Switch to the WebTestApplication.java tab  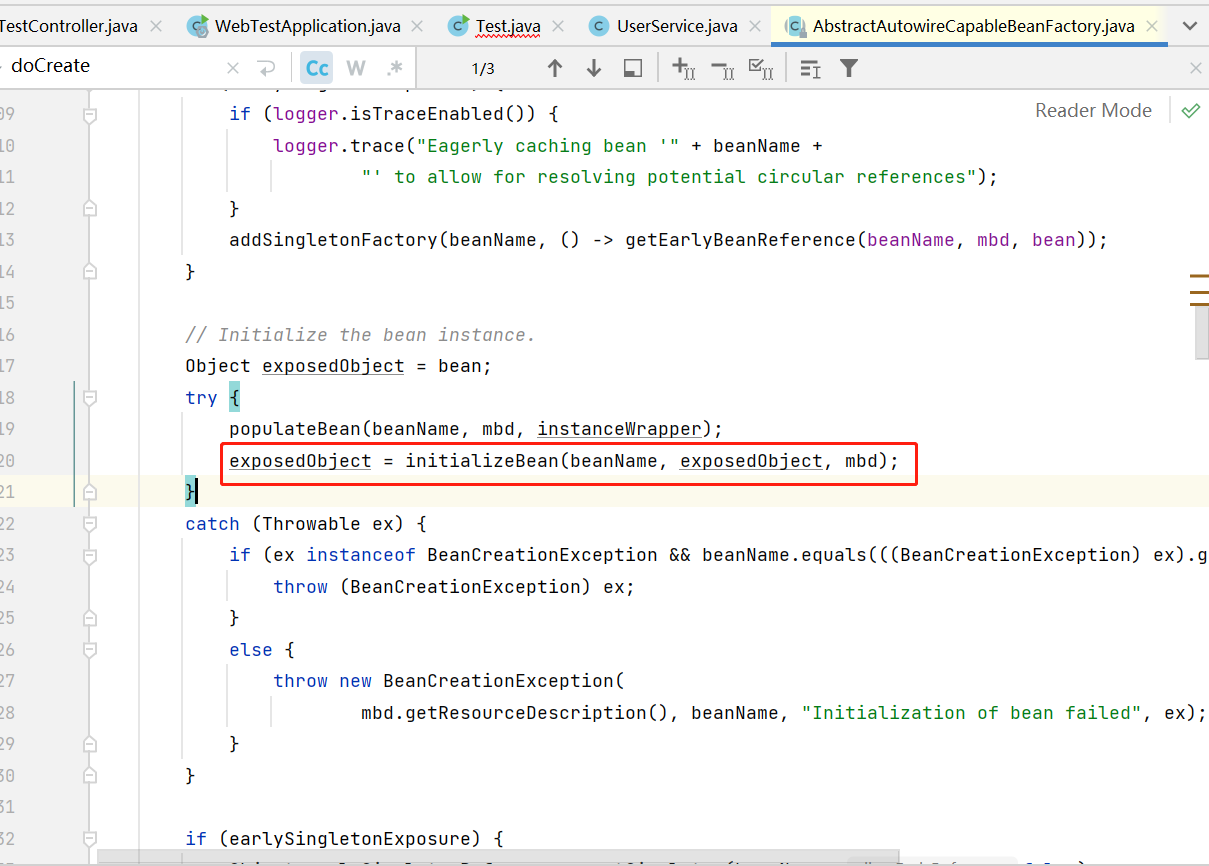(x=306, y=26)
